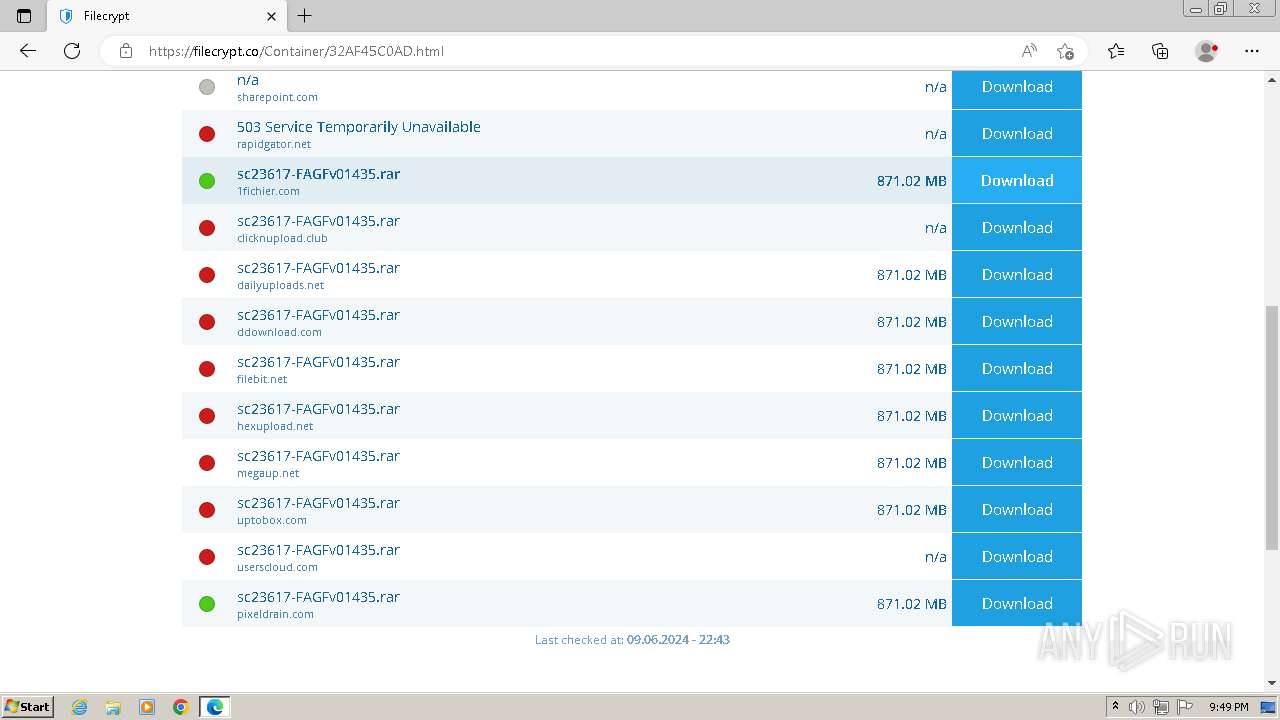Download from pixeldrain.com
Image resolution: width=1280 pixels, height=720 pixels.
[1017, 603]
